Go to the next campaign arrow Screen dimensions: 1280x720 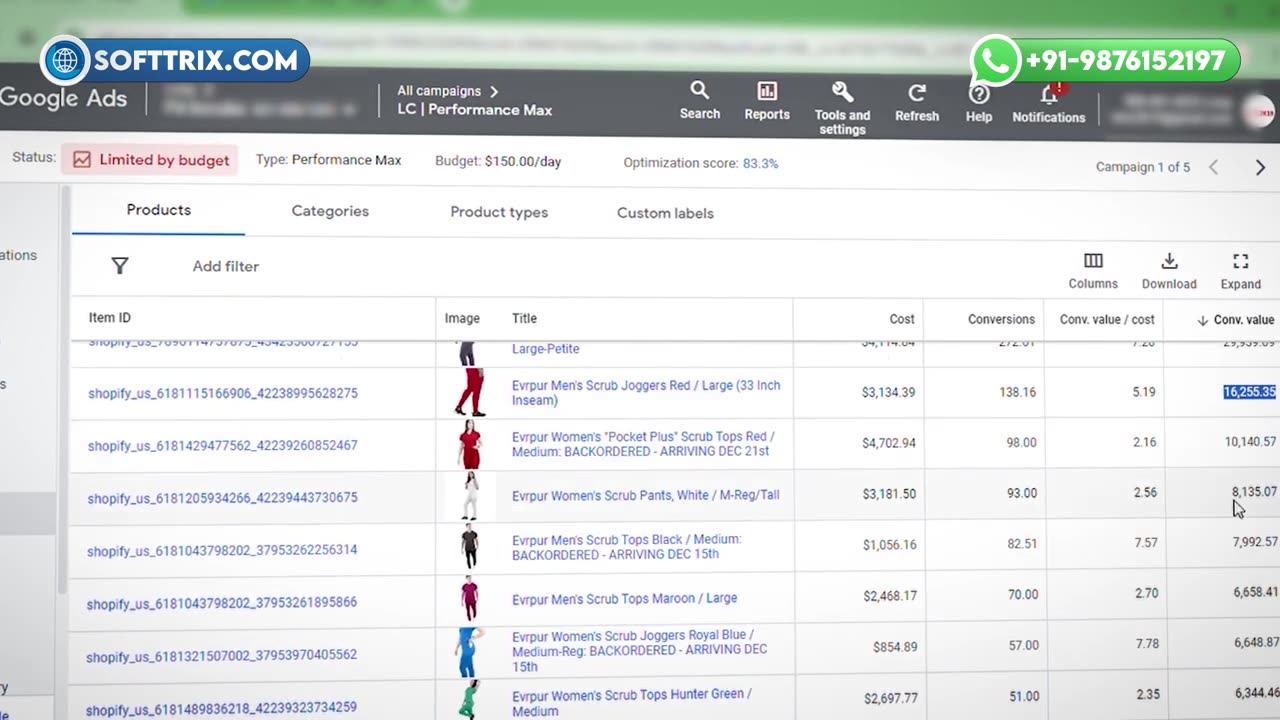[1260, 167]
